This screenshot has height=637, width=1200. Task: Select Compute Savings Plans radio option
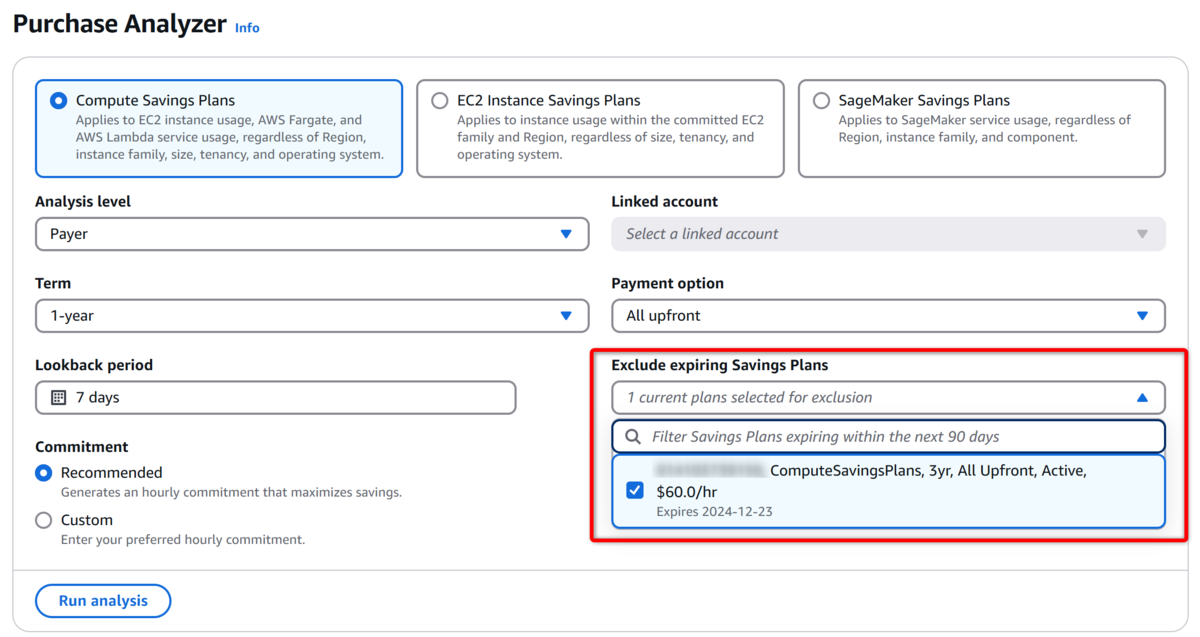[x=58, y=101]
